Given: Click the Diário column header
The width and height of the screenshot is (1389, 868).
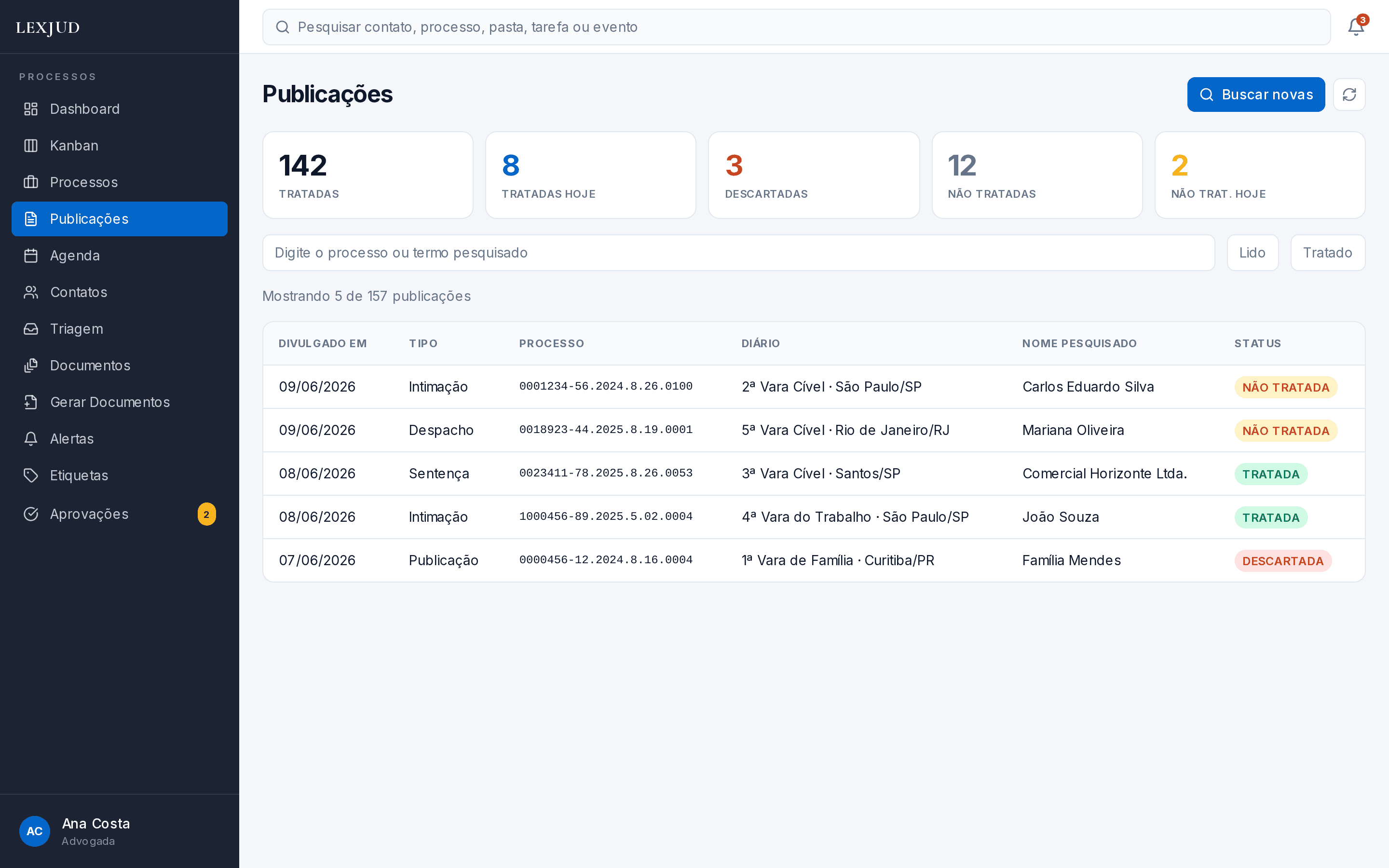Looking at the screenshot, I should [761, 343].
